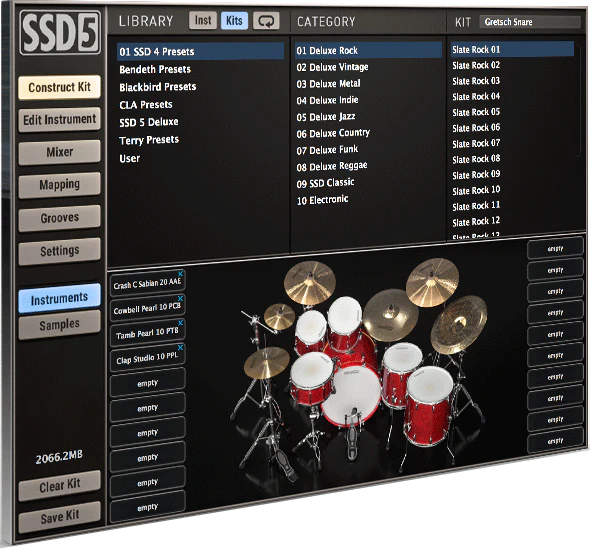590x549 pixels.
Task: Switch to the Mixer page
Action: coord(59,152)
